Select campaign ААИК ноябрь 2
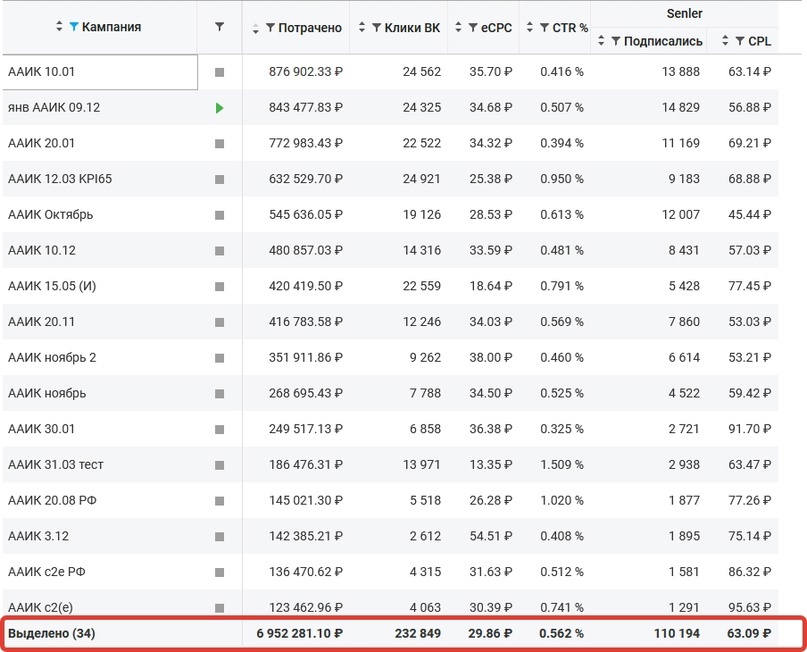807x652 pixels. coord(52,358)
